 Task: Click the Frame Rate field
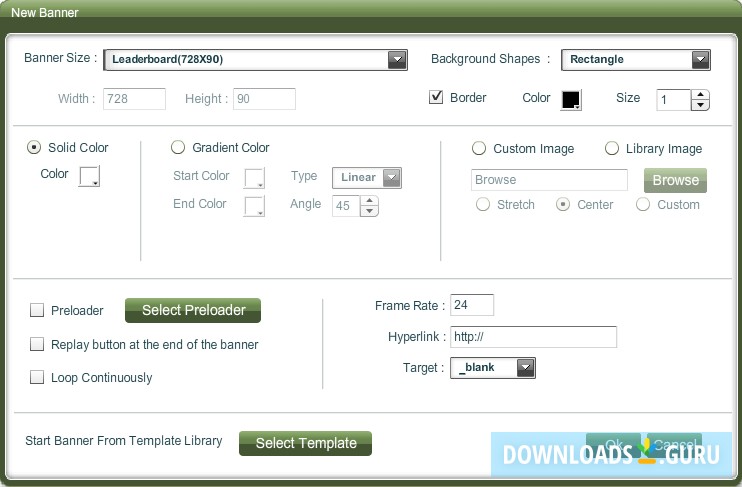click(x=472, y=305)
